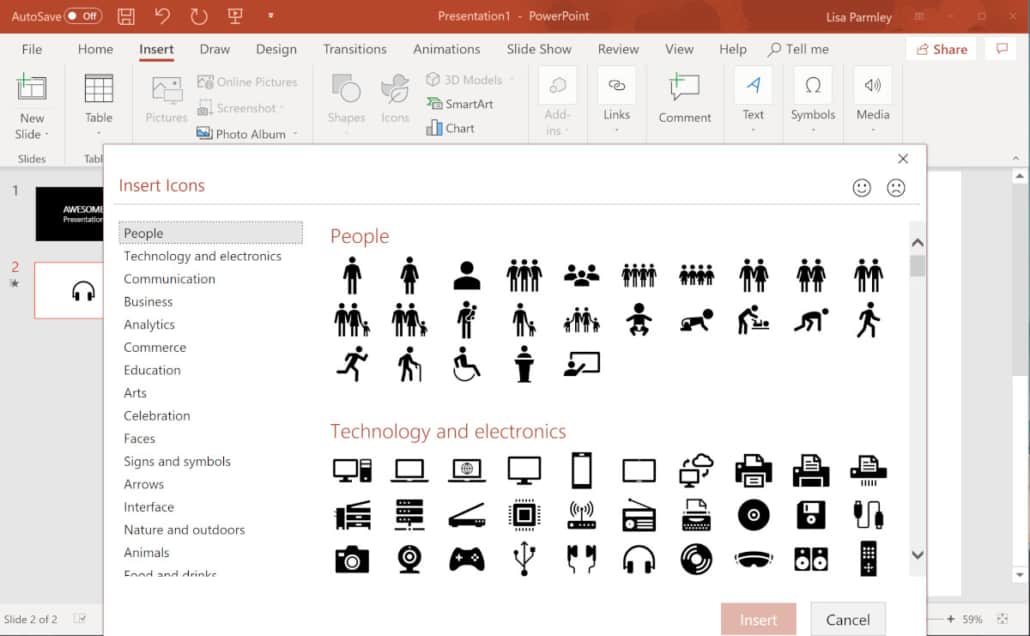Click the happy smiley feedback icon
Viewport: 1030px width, 636px height.
[862, 187]
